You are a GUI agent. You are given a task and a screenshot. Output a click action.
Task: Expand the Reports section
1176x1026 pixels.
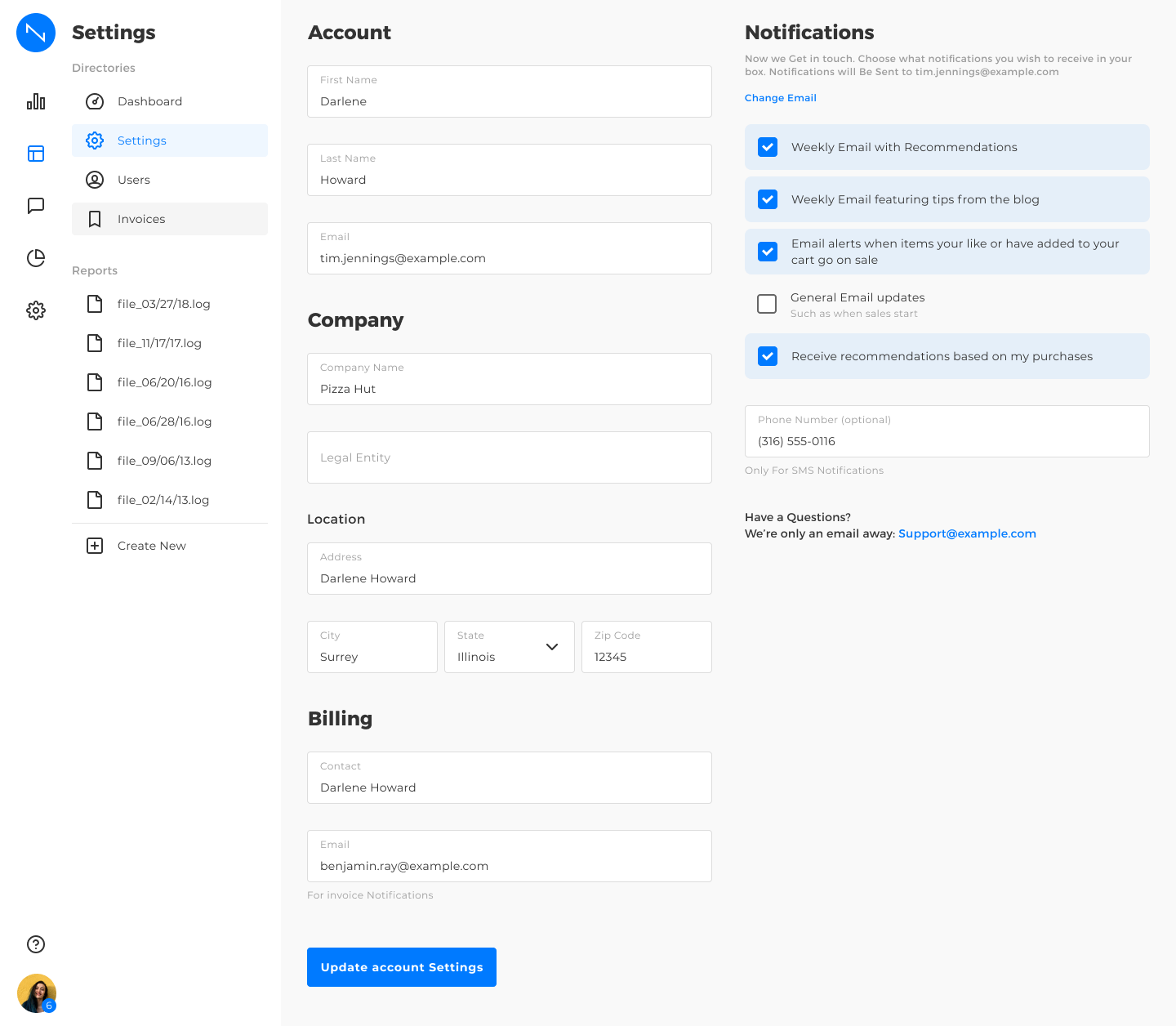pos(95,270)
